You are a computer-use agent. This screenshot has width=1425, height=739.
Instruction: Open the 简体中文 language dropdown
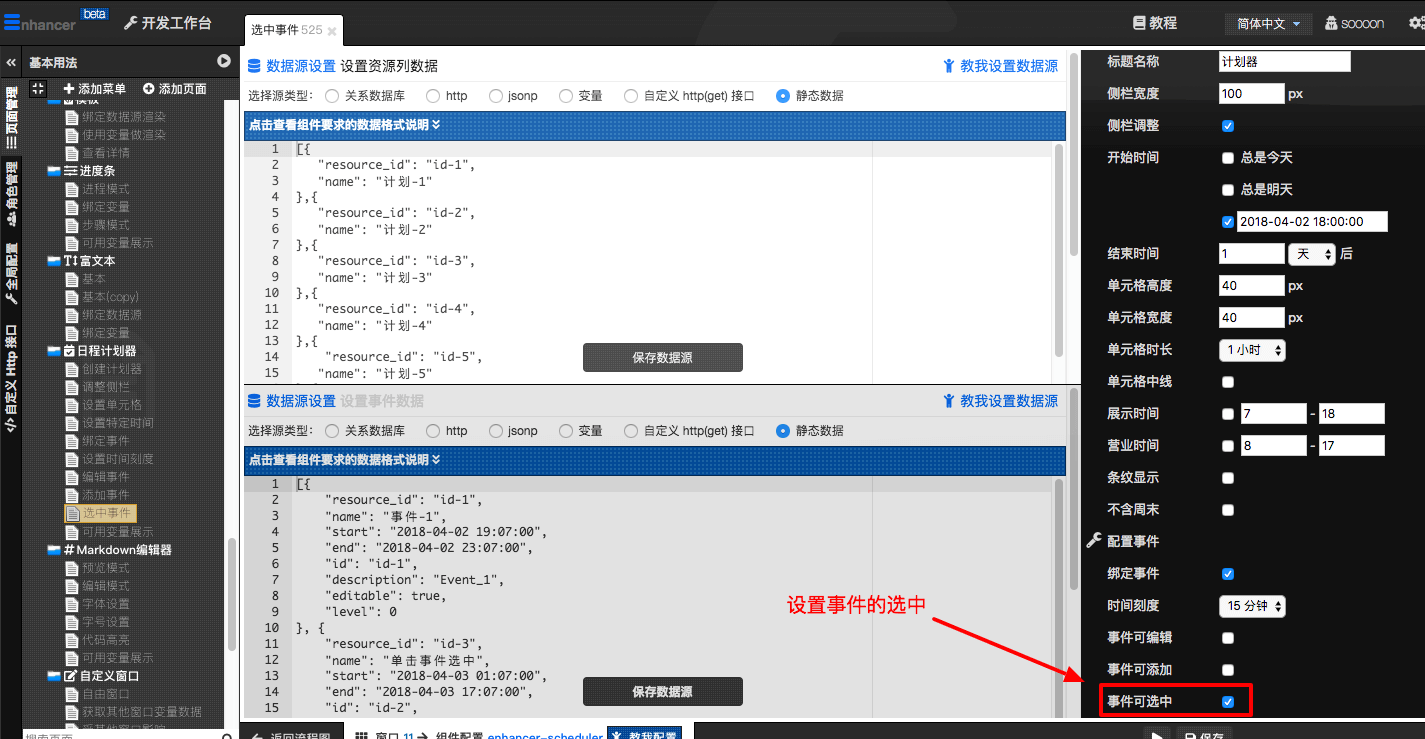point(1268,24)
